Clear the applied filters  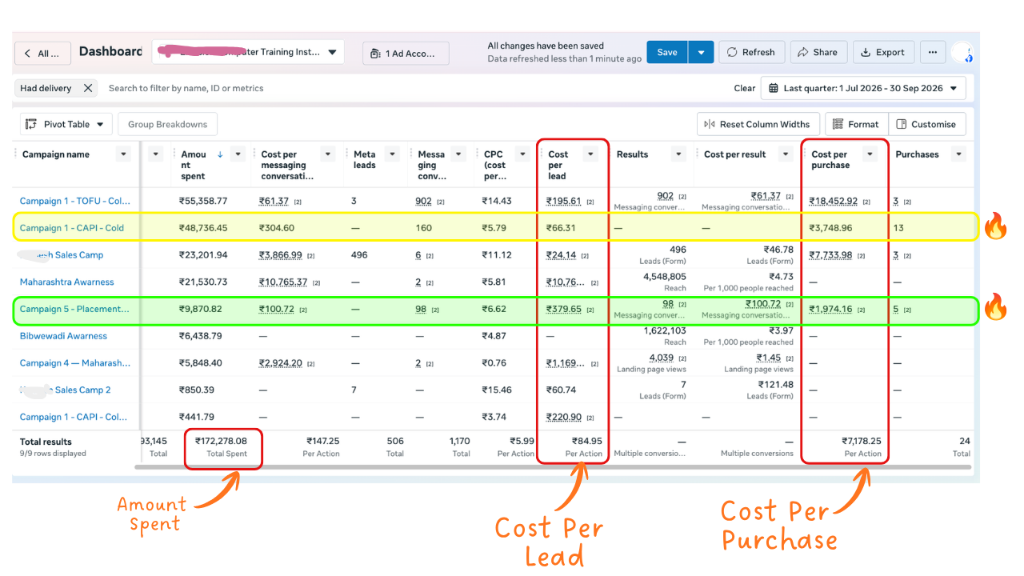[744, 88]
